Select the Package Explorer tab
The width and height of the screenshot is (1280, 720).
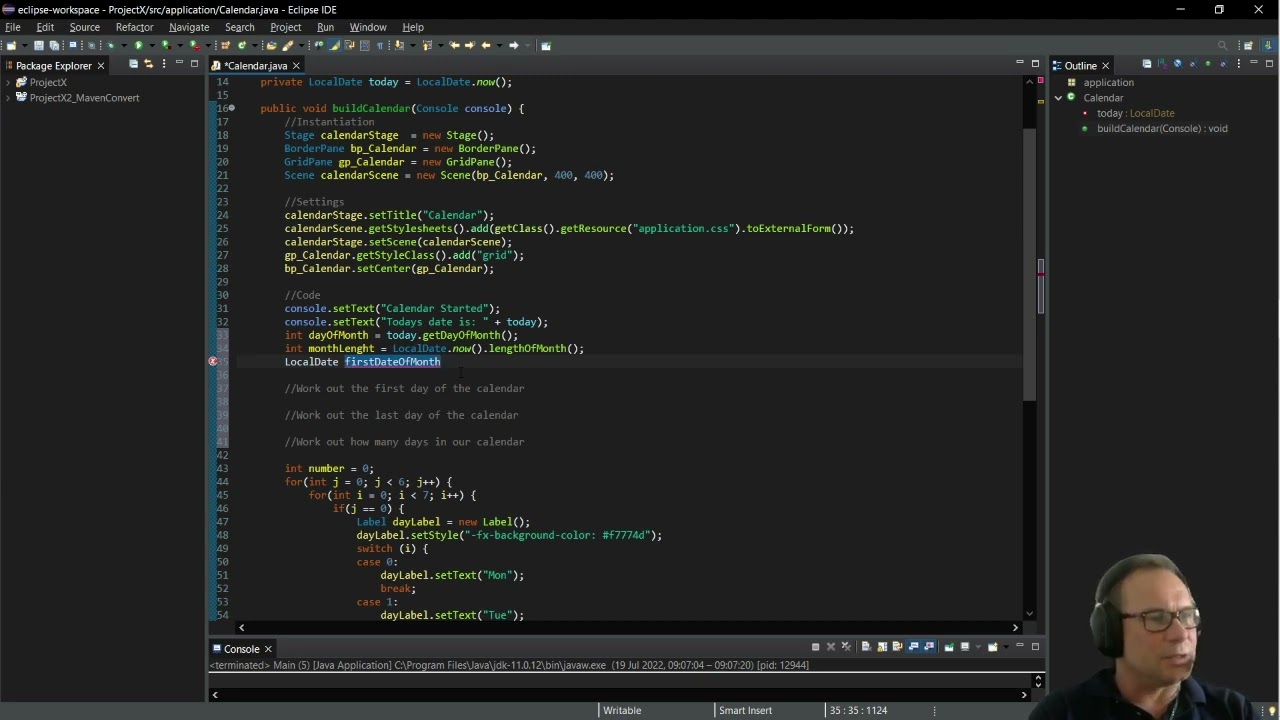pyautogui.click(x=53, y=65)
